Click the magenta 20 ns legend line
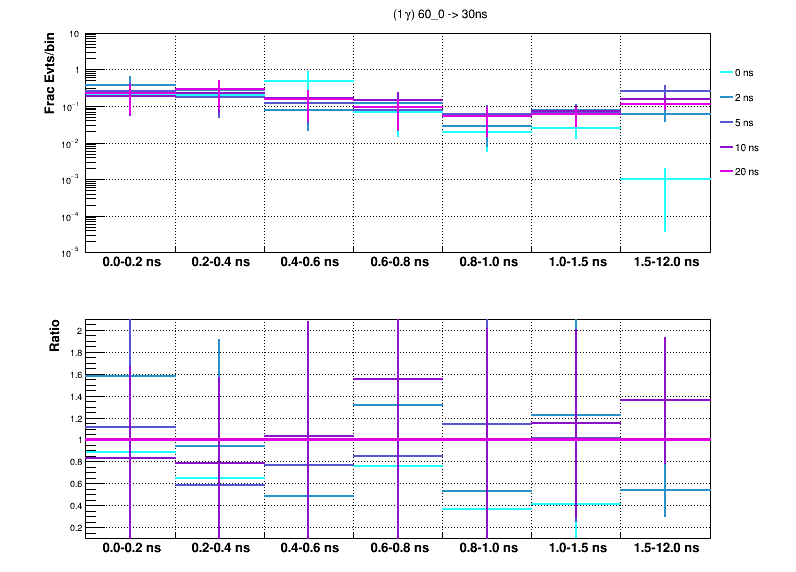 [726, 172]
